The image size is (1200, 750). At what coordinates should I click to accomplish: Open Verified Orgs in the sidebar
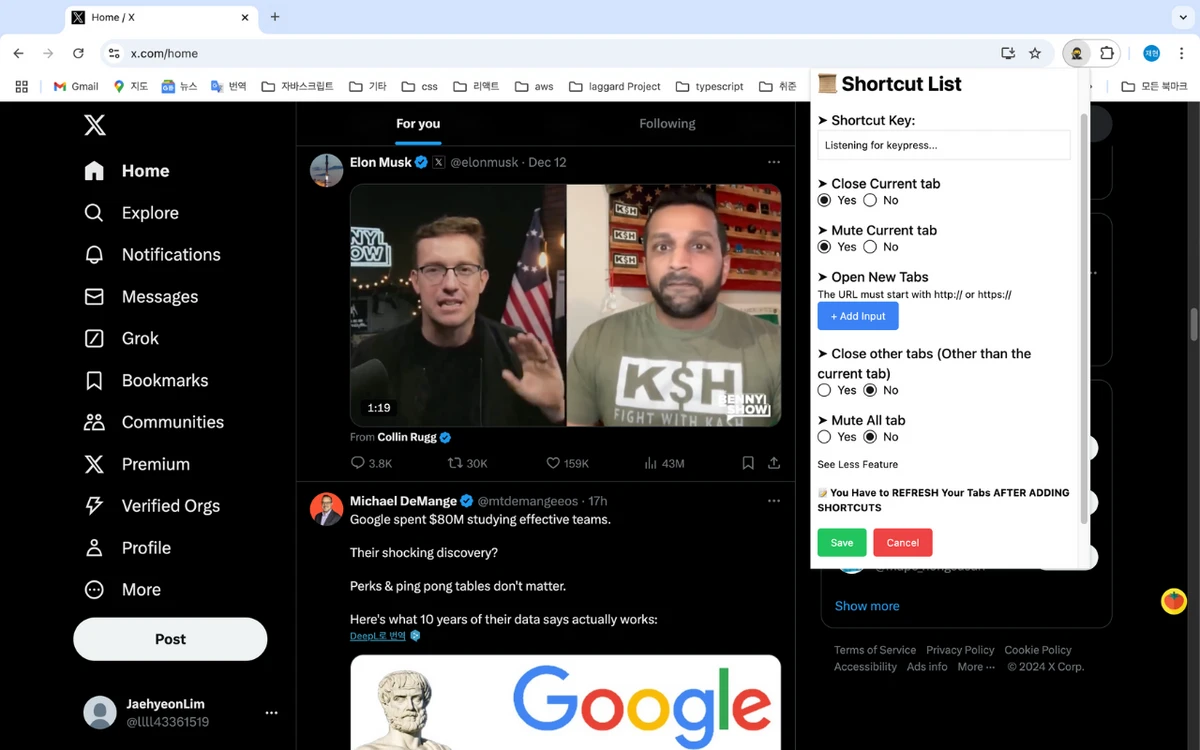tap(152, 507)
